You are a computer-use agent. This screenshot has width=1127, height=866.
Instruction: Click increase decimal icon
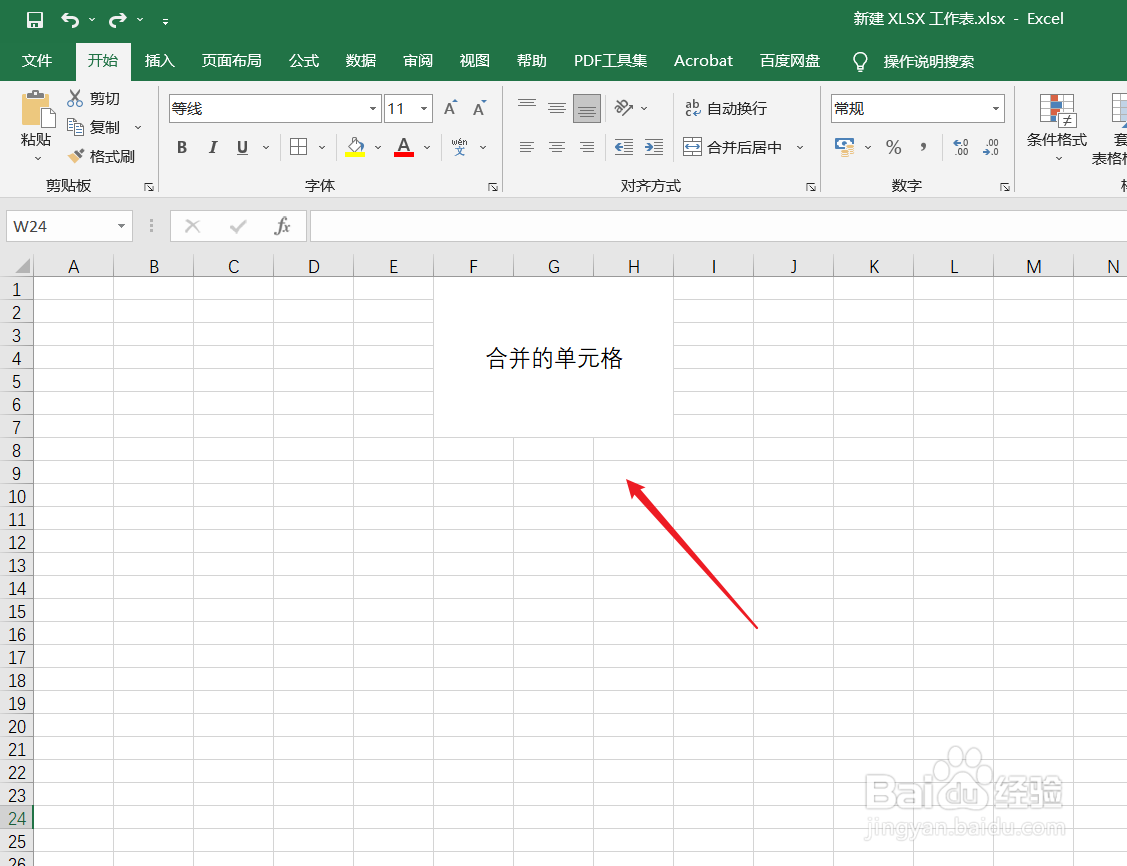pos(961,147)
